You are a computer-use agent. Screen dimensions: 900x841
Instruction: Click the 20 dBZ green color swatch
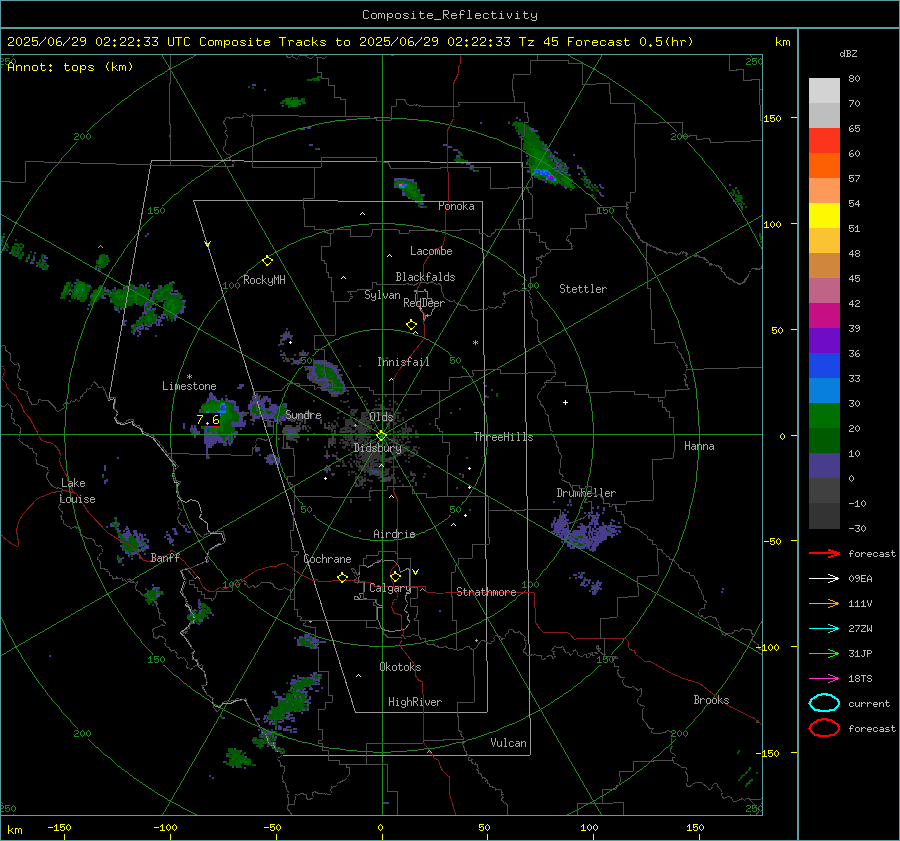(x=824, y=416)
